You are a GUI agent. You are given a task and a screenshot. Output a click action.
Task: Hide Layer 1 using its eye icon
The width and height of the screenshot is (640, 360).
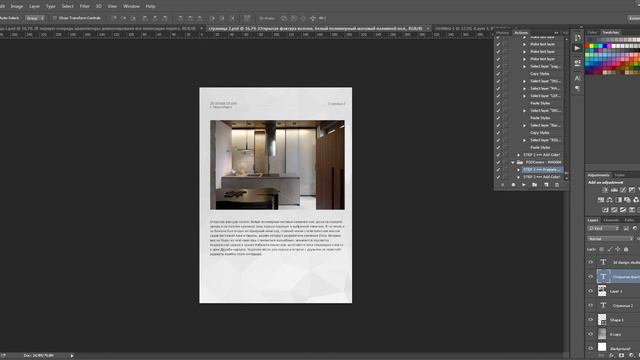[x=591, y=291]
